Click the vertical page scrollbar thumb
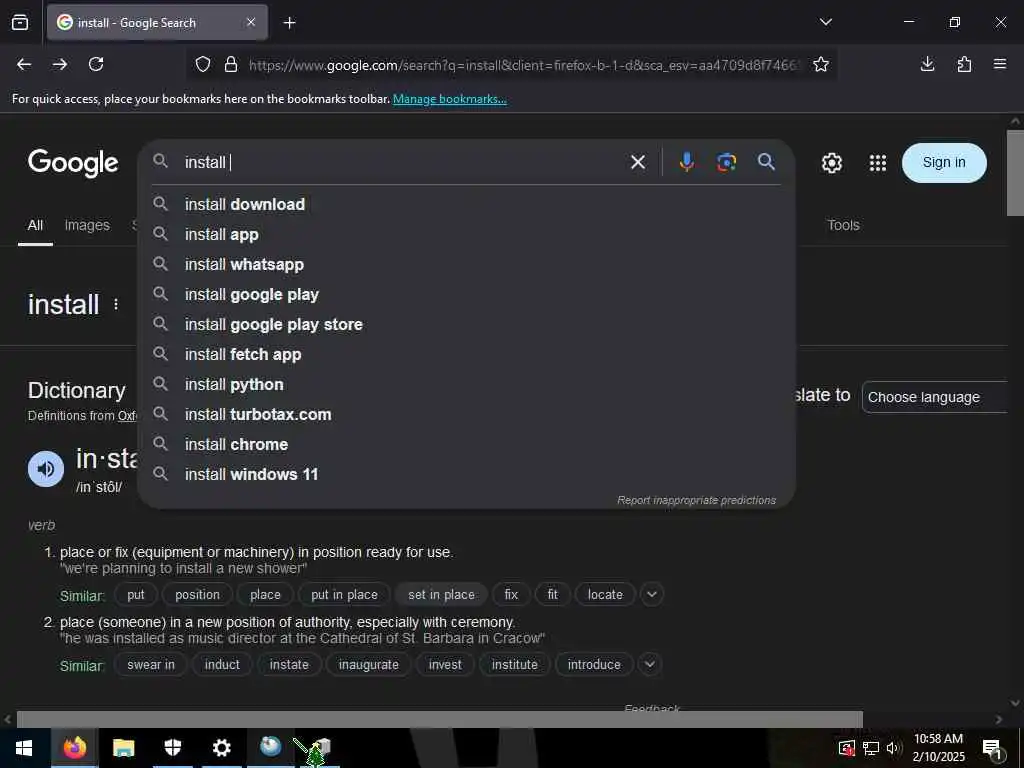The image size is (1024, 768). point(1015,172)
